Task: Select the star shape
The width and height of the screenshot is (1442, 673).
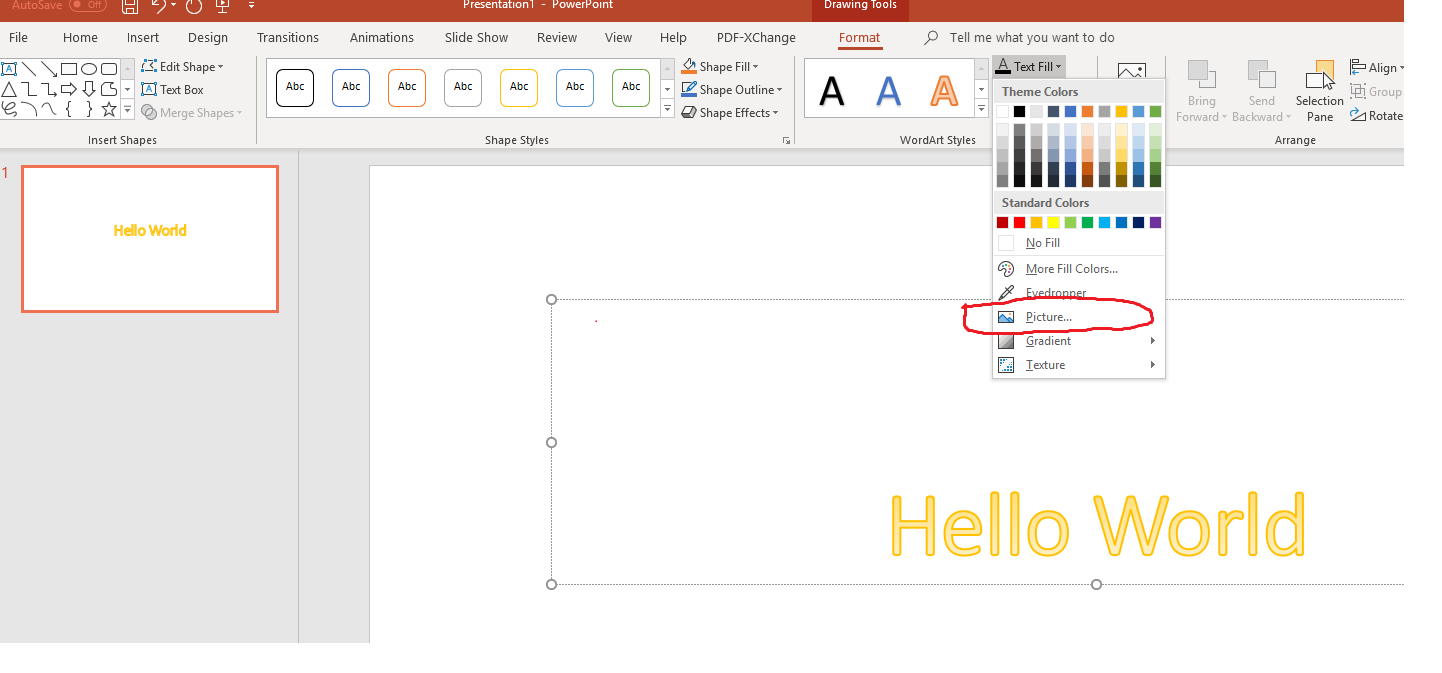Action: (x=109, y=109)
